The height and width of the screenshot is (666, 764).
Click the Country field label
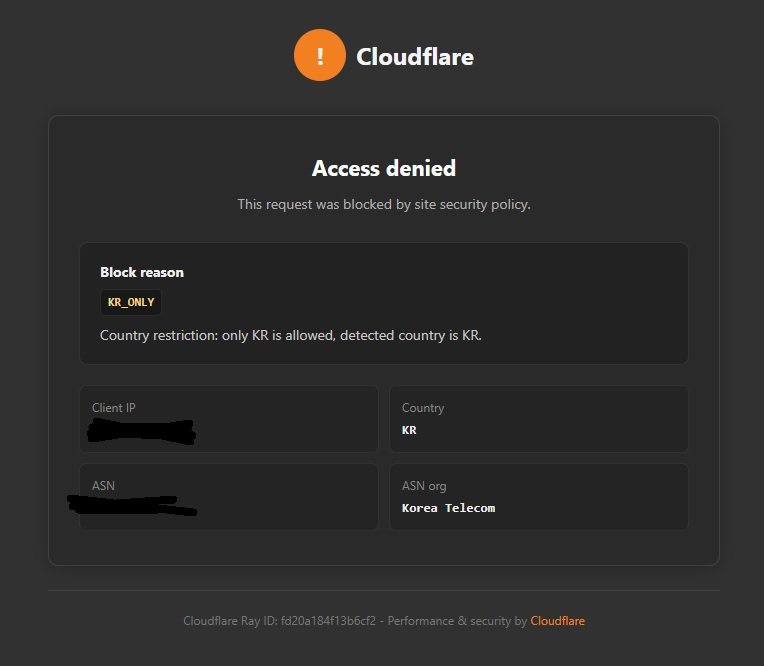pyautogui.click(x=423, y=408)
